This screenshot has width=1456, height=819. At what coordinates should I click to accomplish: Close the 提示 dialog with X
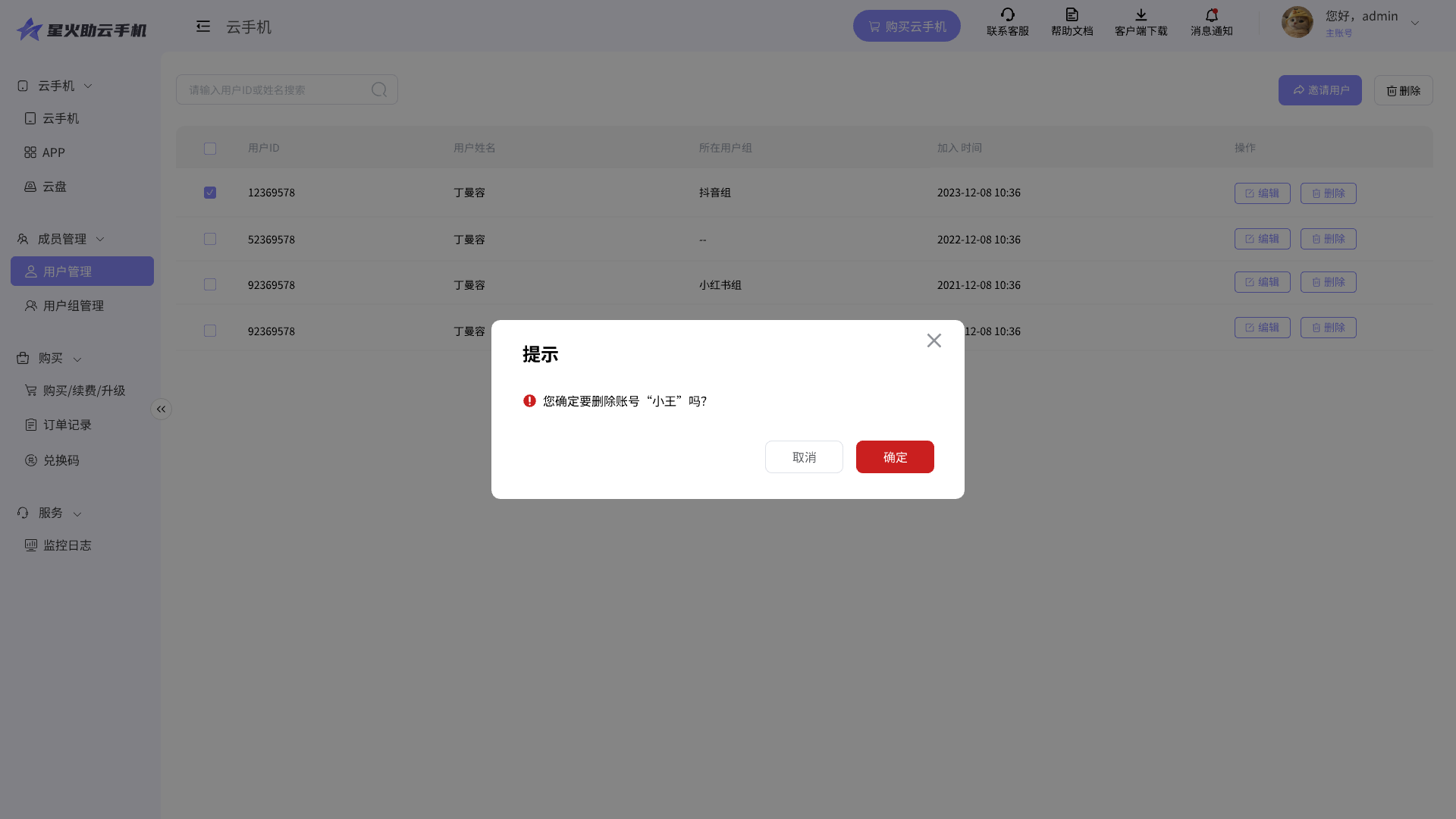(x=934, y=340)
